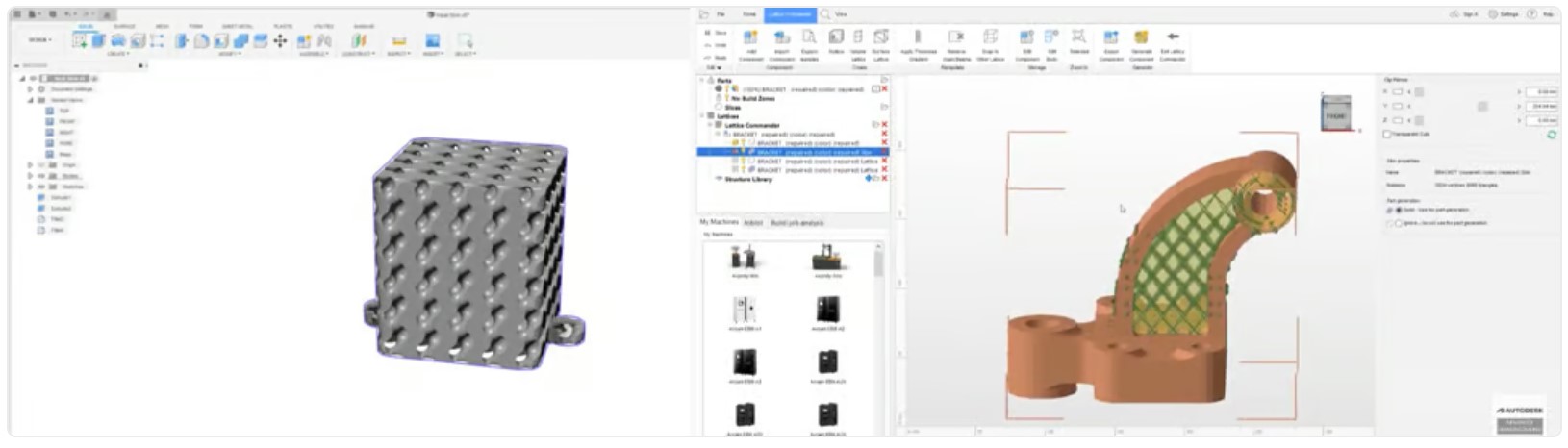The image size is (1568, 448).
Task: Enable the Transparent Cuts checkbox
Action: point(1386,135)
